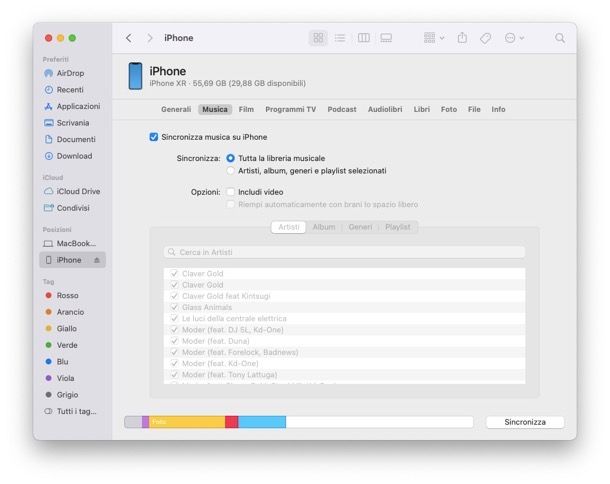Open the Info tab
This screenshot has height=484, width=610.
coord(498,109)
